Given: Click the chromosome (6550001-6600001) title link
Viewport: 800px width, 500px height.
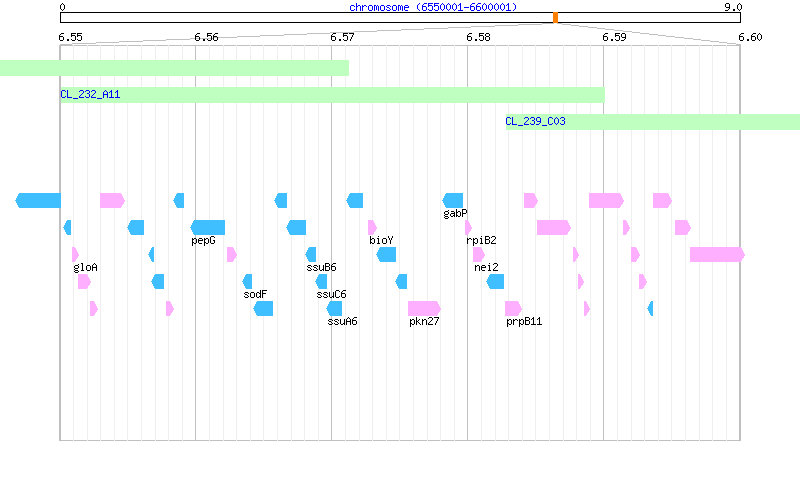Looking at the screenshot, I should 433,7.
